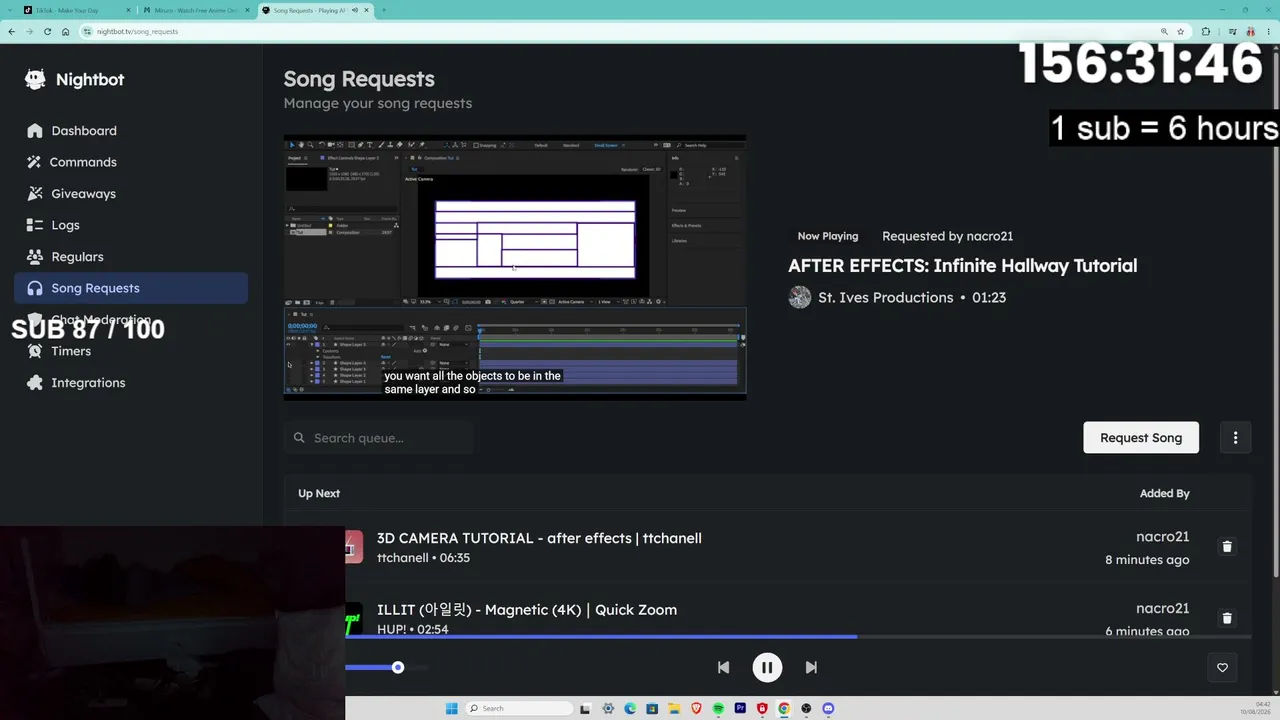Click 'AFTER EFFECTS: Infinite Hallway Tutorial' title

962,266
